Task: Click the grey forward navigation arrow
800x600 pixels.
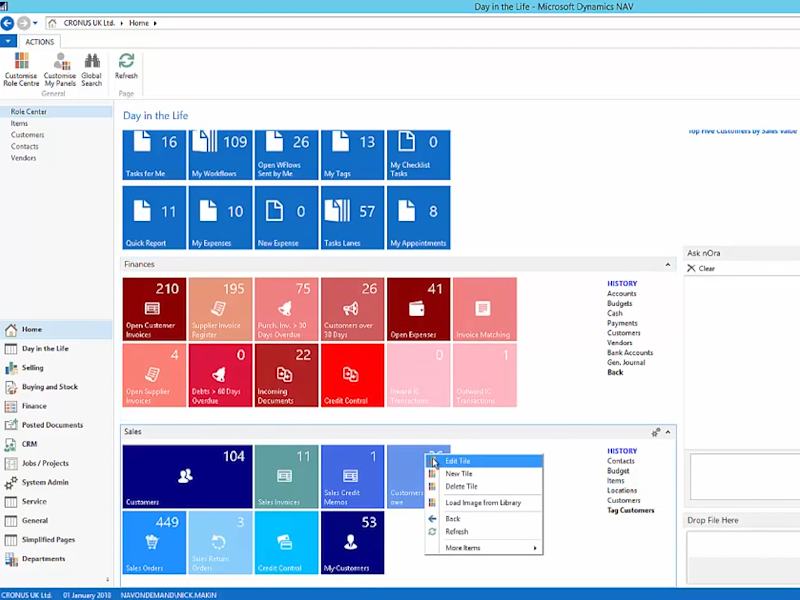Action: tap(23, 23)
